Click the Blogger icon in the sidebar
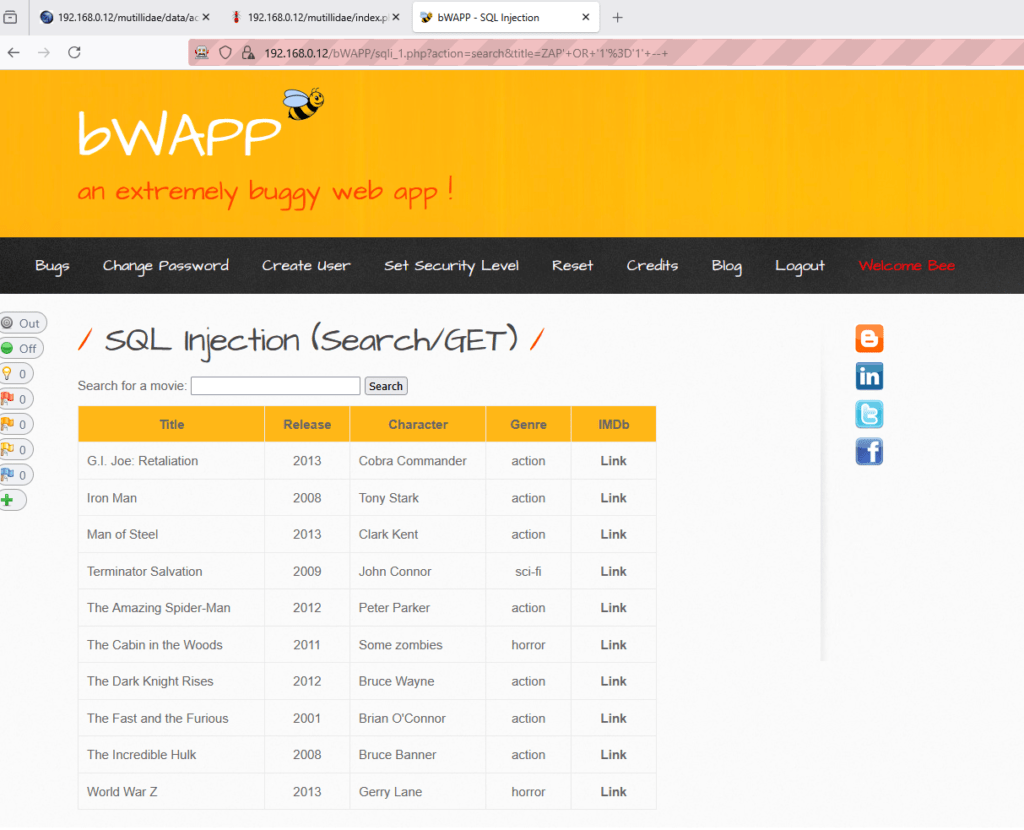 (x=869, y=339)
